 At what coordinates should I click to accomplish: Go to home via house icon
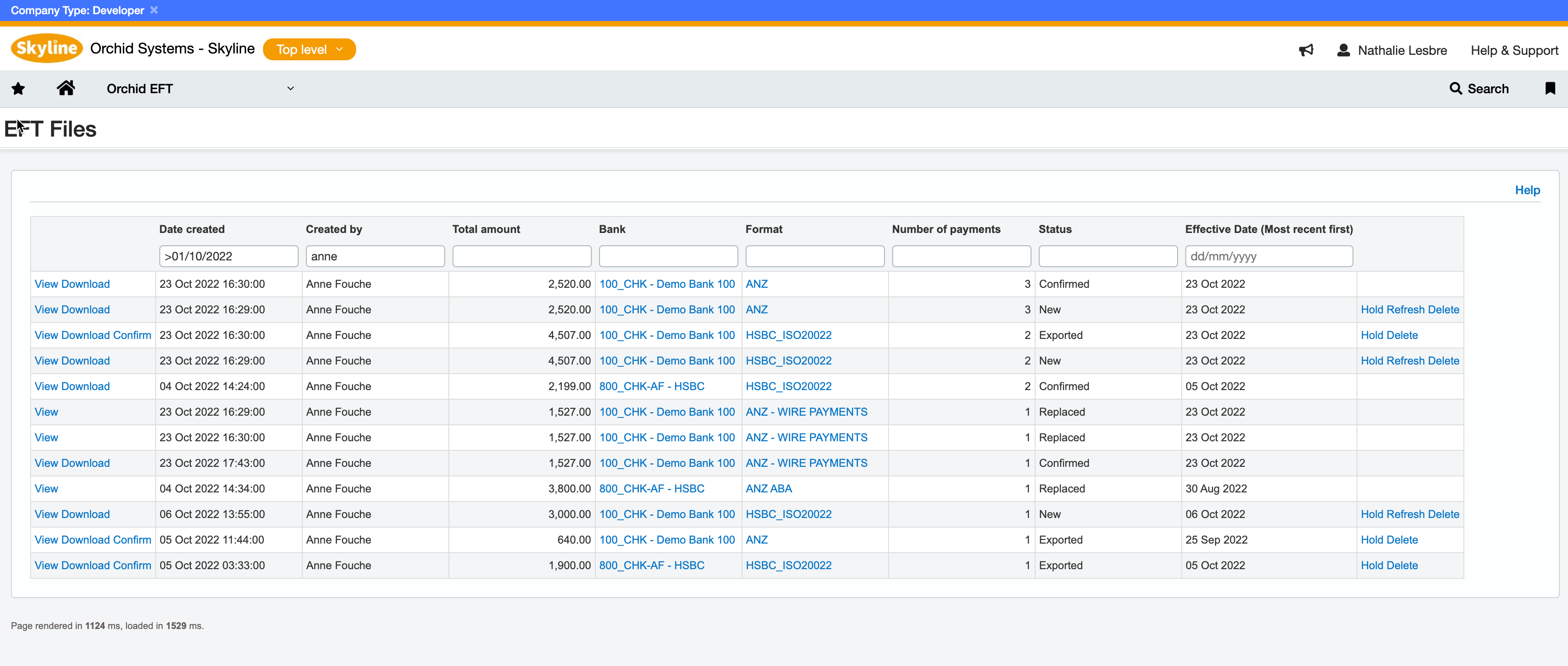[66, 88]
